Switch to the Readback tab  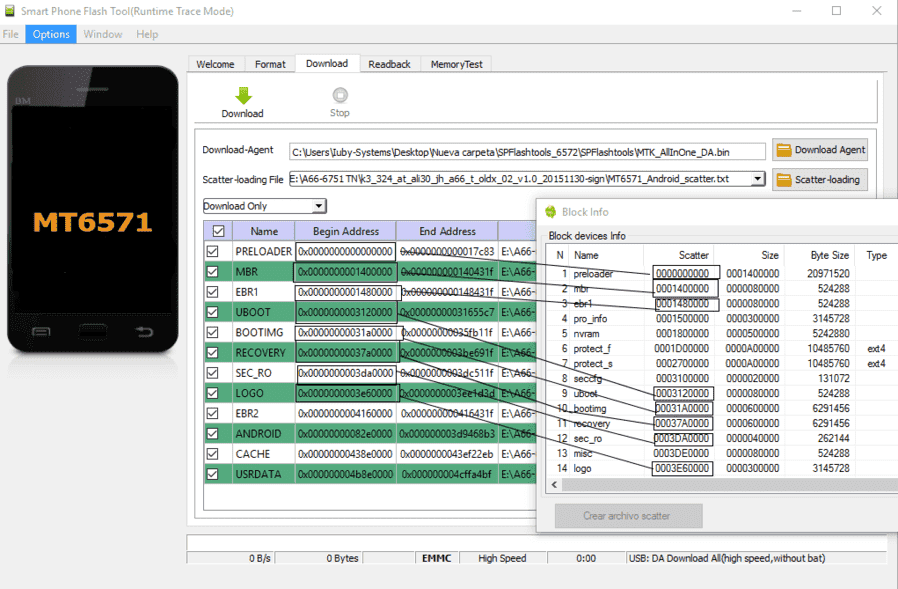point(389,64)
